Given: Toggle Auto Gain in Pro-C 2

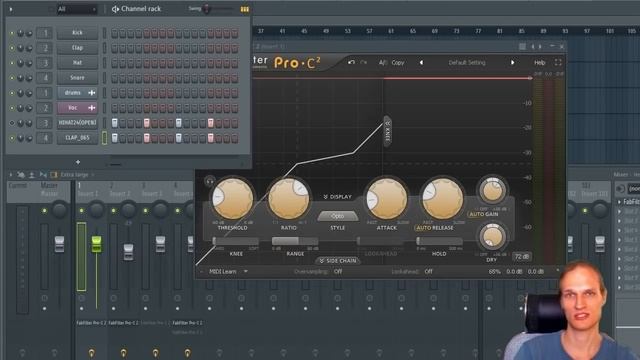Looking at the screenshot, I should coord(483,214).
